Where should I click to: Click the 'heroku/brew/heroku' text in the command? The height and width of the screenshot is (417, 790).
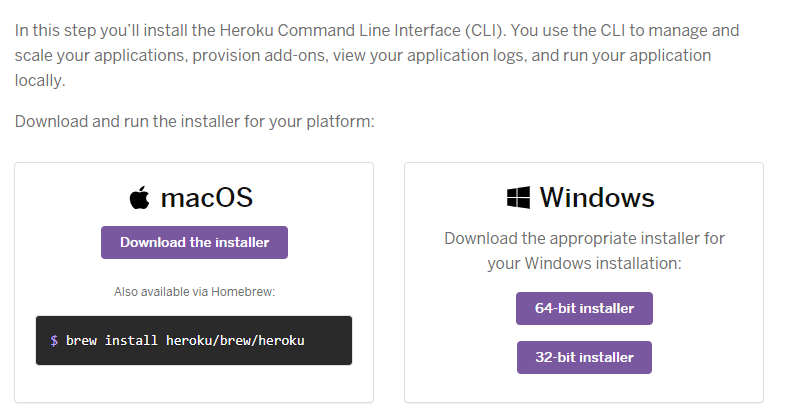pos(235,341)
